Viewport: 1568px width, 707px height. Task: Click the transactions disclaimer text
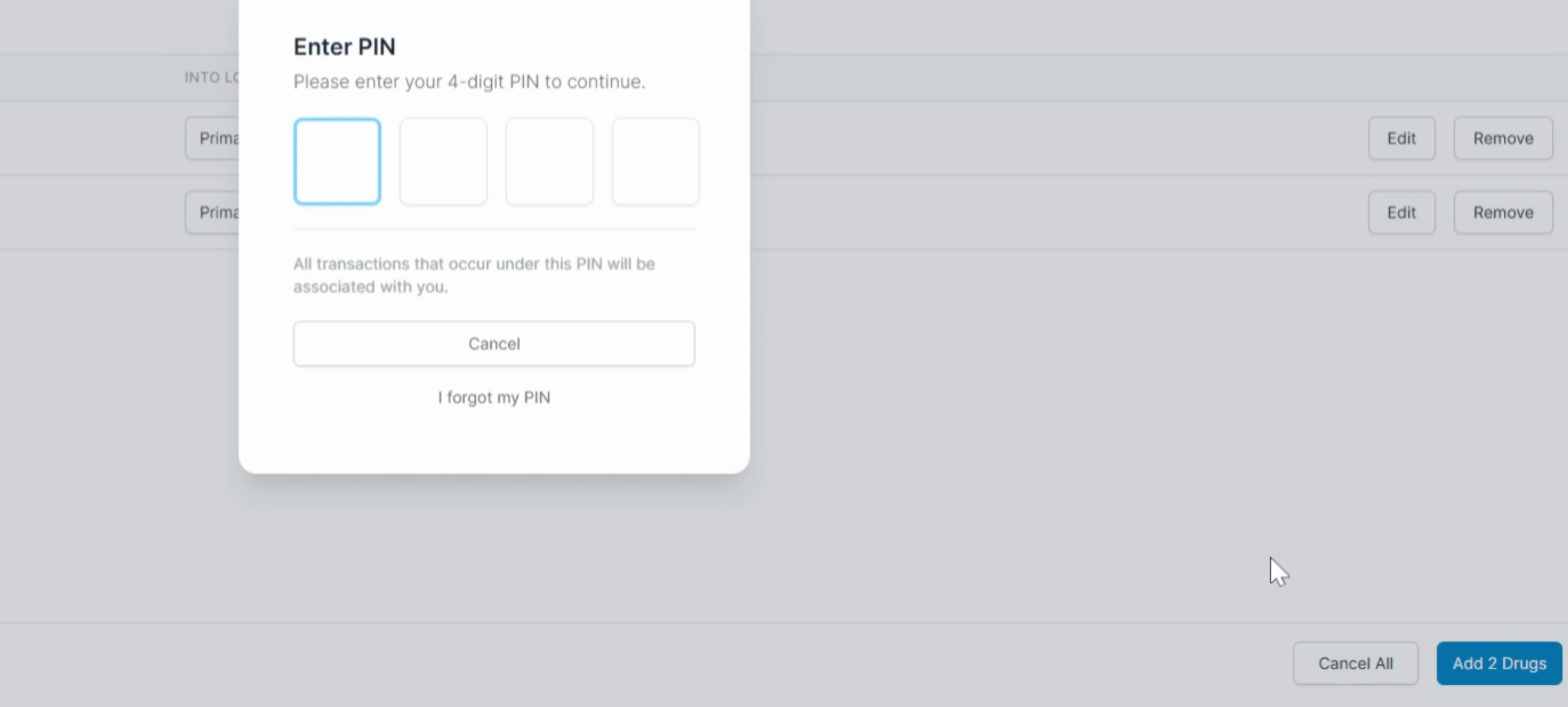pyautogui.click(x=474, y=275)
